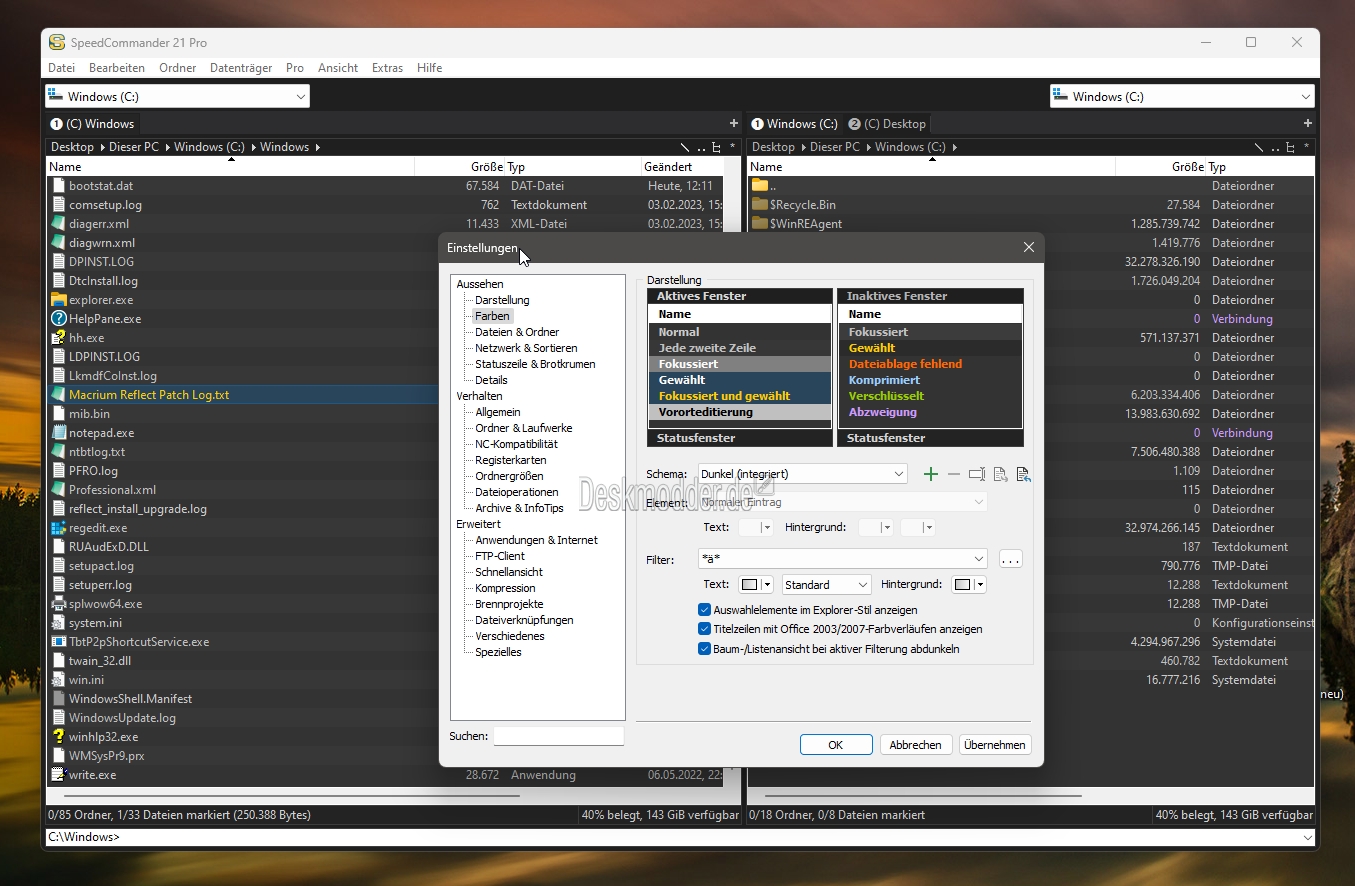
Task: Select FTP-Client in the settings tree
Action: click(500, 556)
